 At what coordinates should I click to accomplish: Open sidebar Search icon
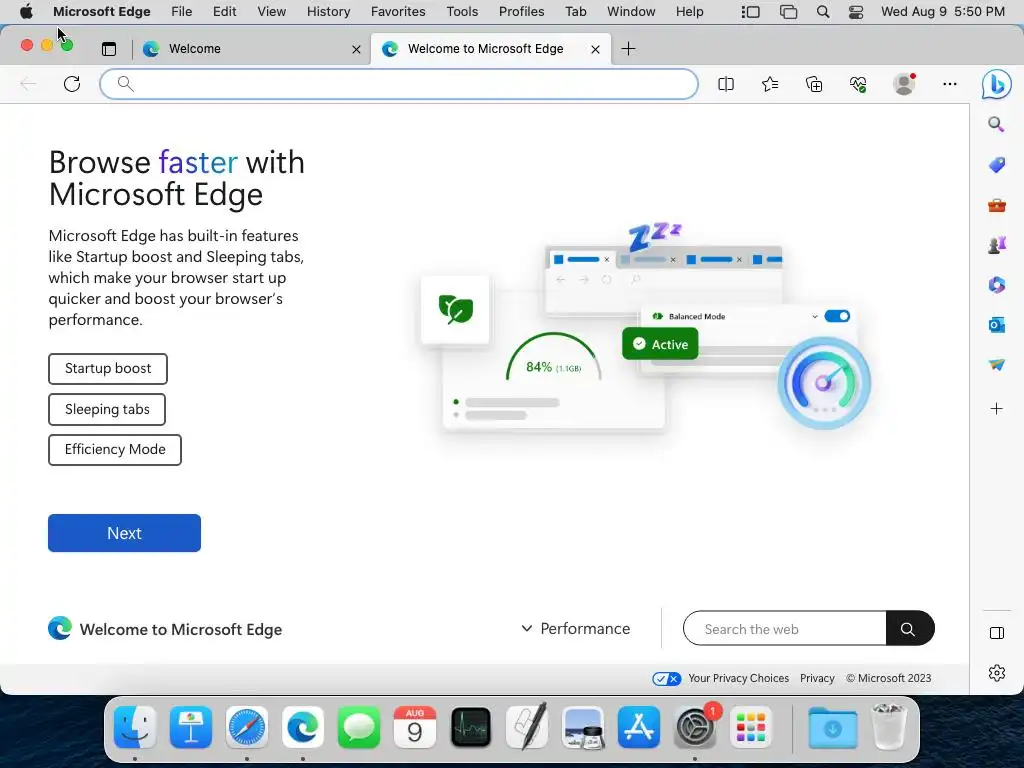pyautogui.click(x=996, y=124)
